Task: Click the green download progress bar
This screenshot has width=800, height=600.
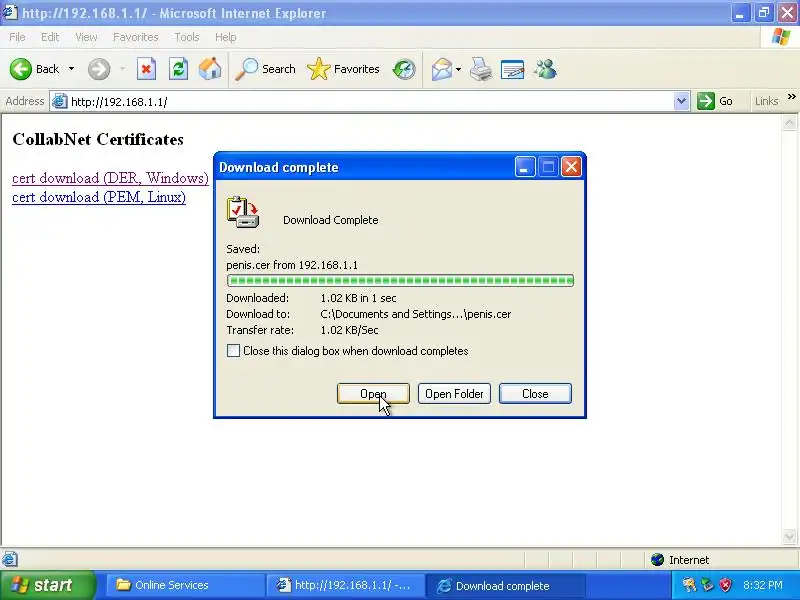Action: coord(400,281)
